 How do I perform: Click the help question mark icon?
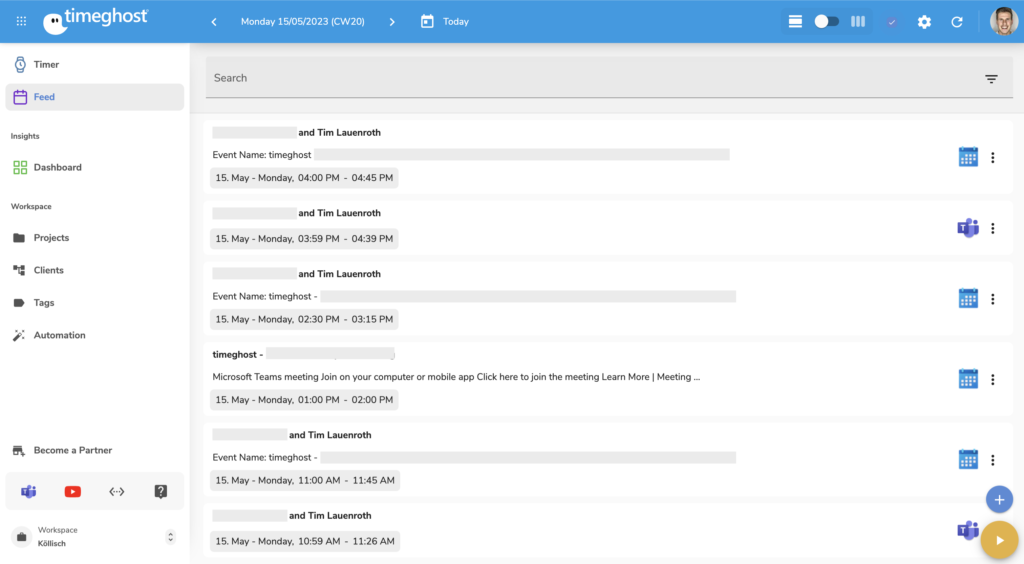point(161,491)
